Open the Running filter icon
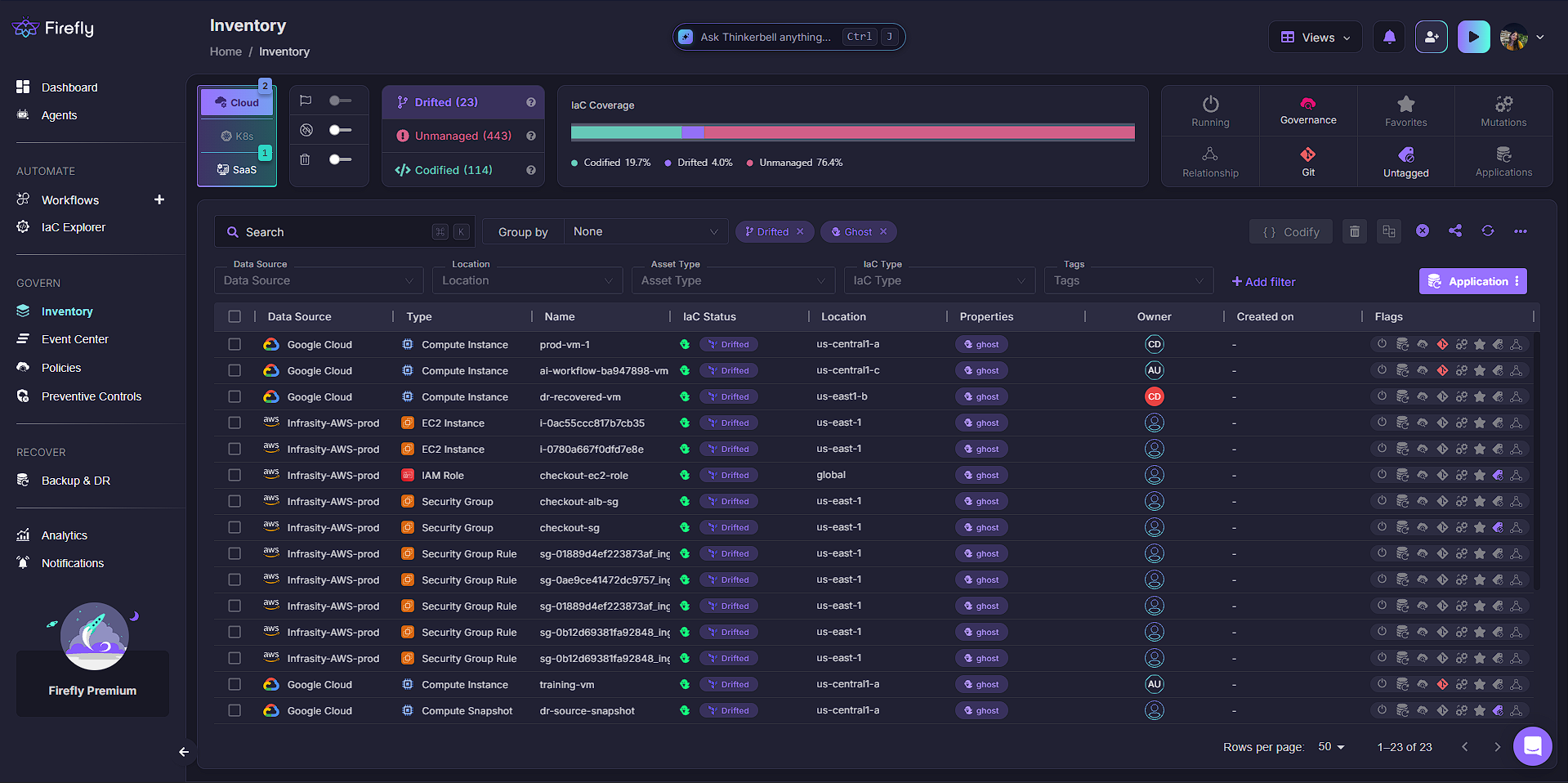 [1210, 111]
